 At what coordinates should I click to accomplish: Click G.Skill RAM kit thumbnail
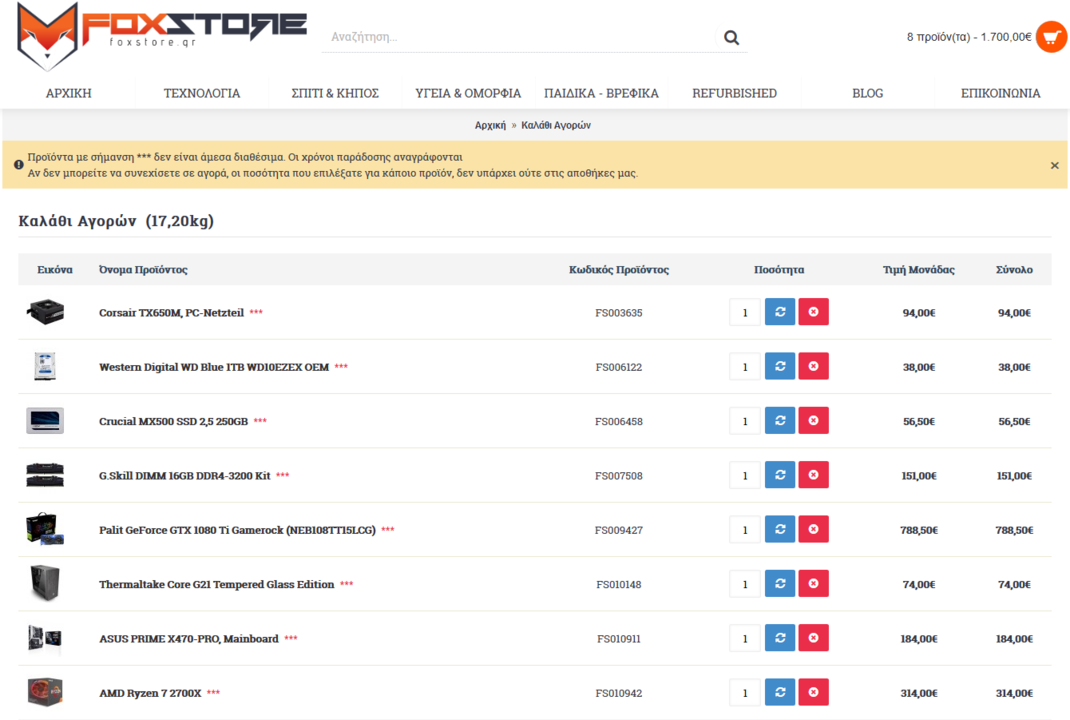pos(45,475)
